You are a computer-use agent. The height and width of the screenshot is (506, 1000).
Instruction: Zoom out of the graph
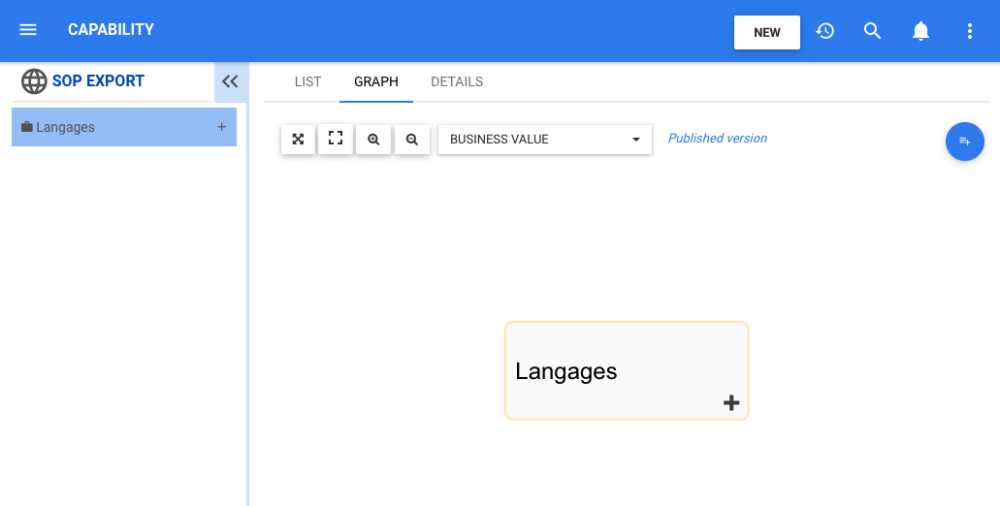pyautogui.click(x=412, y=139)
